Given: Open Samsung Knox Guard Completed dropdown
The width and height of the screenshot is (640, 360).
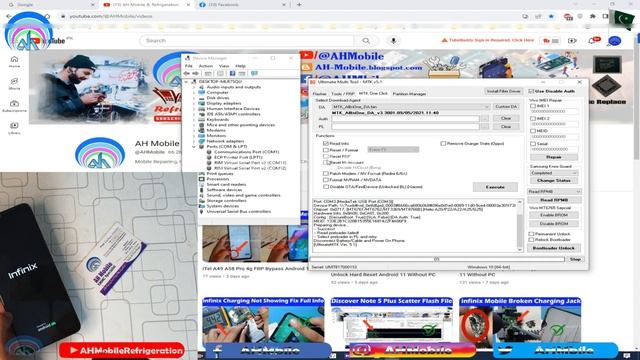Looking at the screenshot, I should click(x=553, y=173).
